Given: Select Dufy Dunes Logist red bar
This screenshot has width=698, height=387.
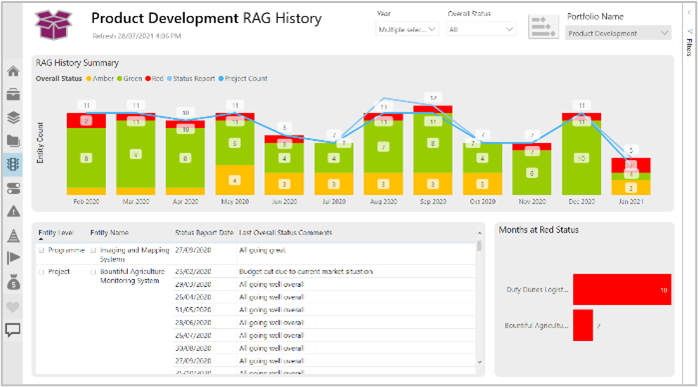Looking at the screenshot, I should tap(622, 289).
